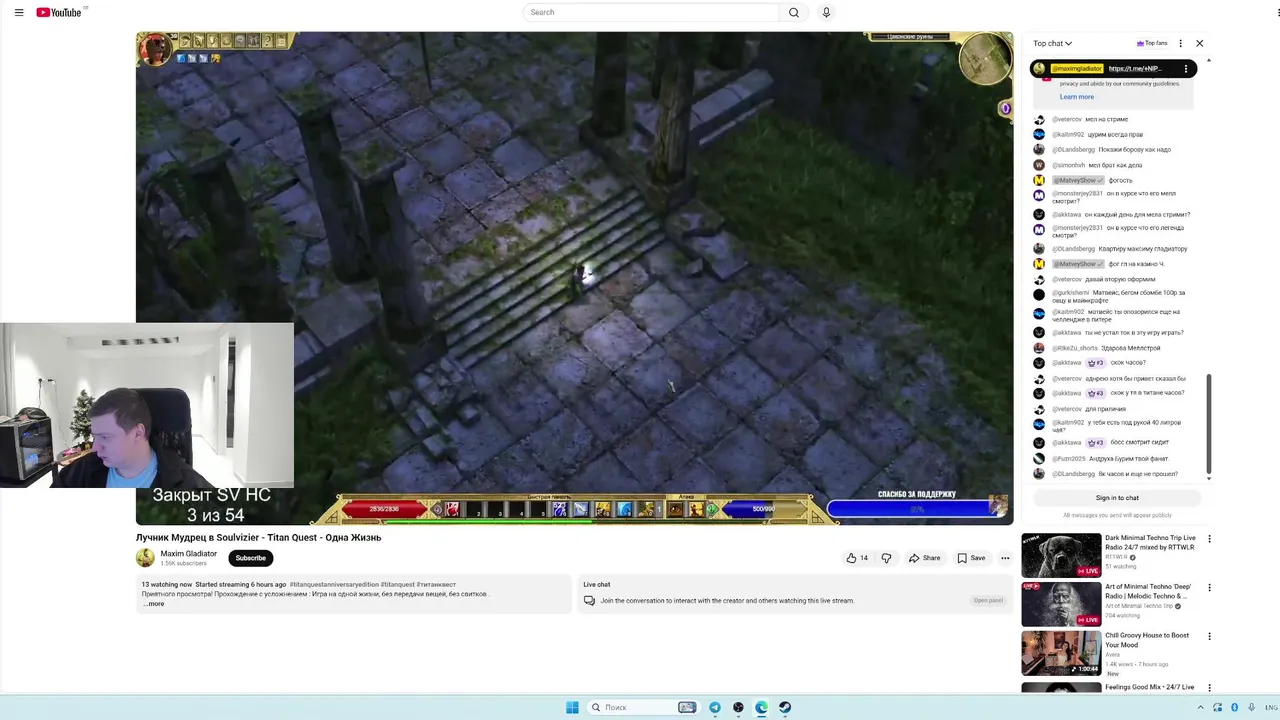Open pinned t.me link
The width and height of the screenshot is (1280, 720).
click(1135, 69)
